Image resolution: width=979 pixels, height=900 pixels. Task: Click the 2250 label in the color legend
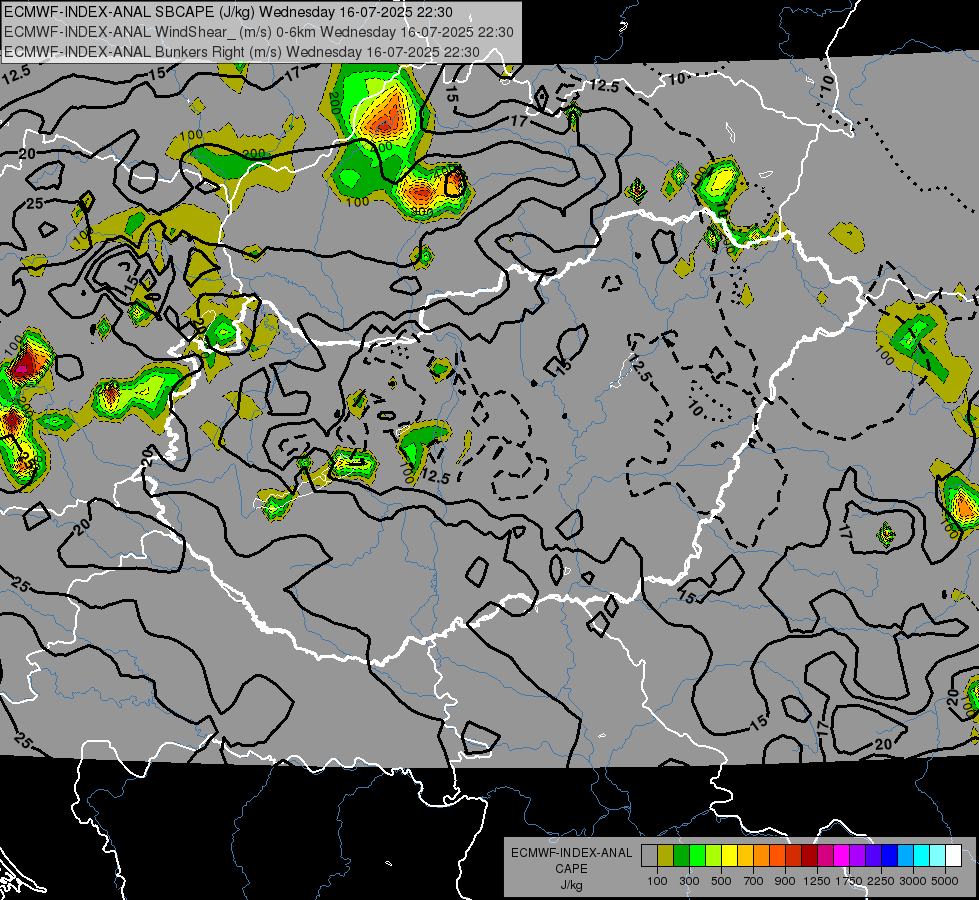881,881
